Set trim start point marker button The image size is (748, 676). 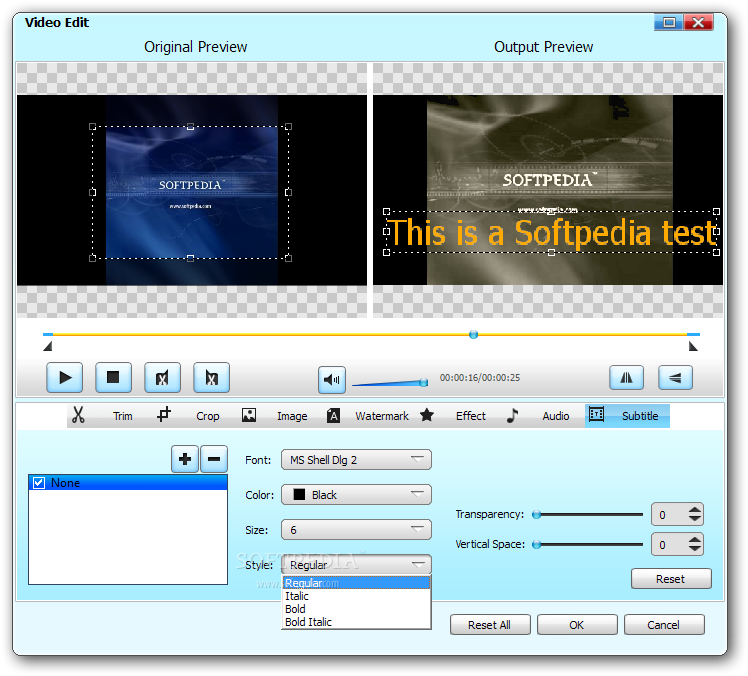(x=162, y=378)
